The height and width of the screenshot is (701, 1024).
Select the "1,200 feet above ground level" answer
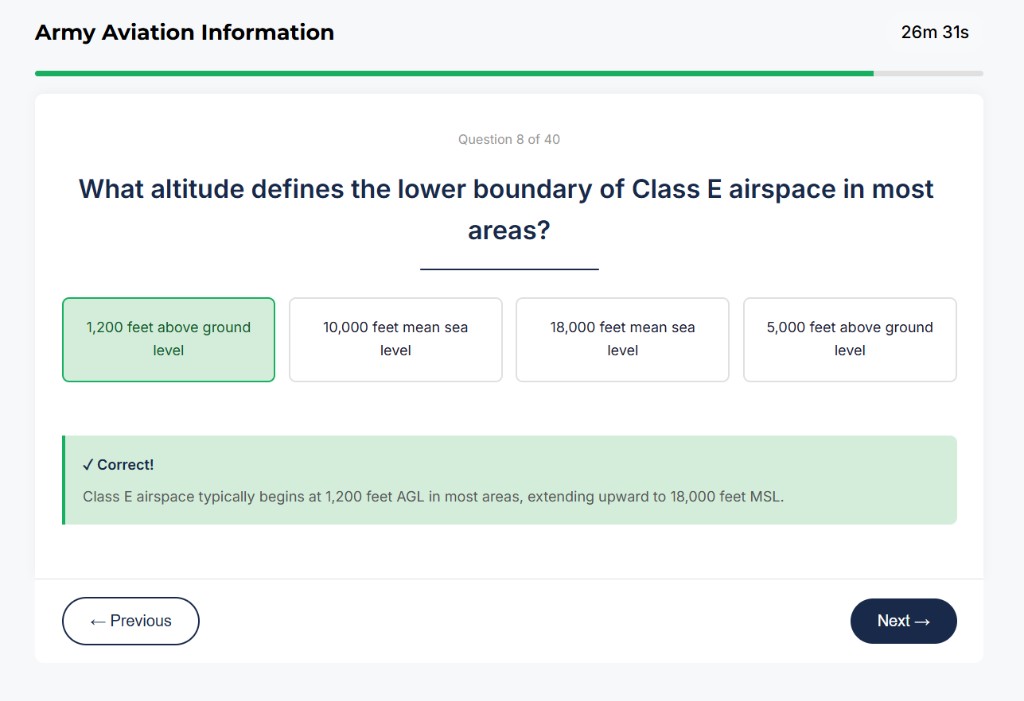point(168,339)
